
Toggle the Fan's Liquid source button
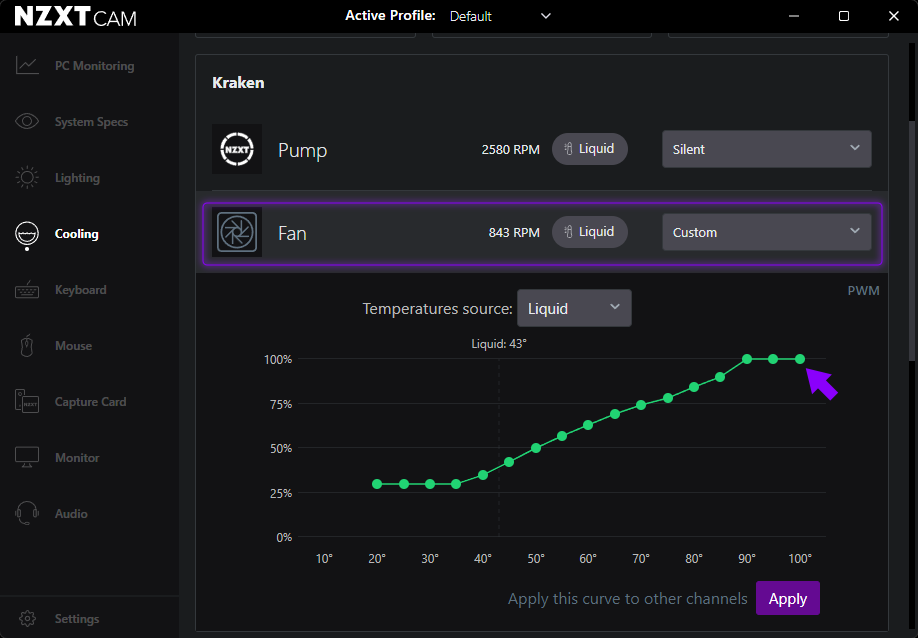click(589, 232)
